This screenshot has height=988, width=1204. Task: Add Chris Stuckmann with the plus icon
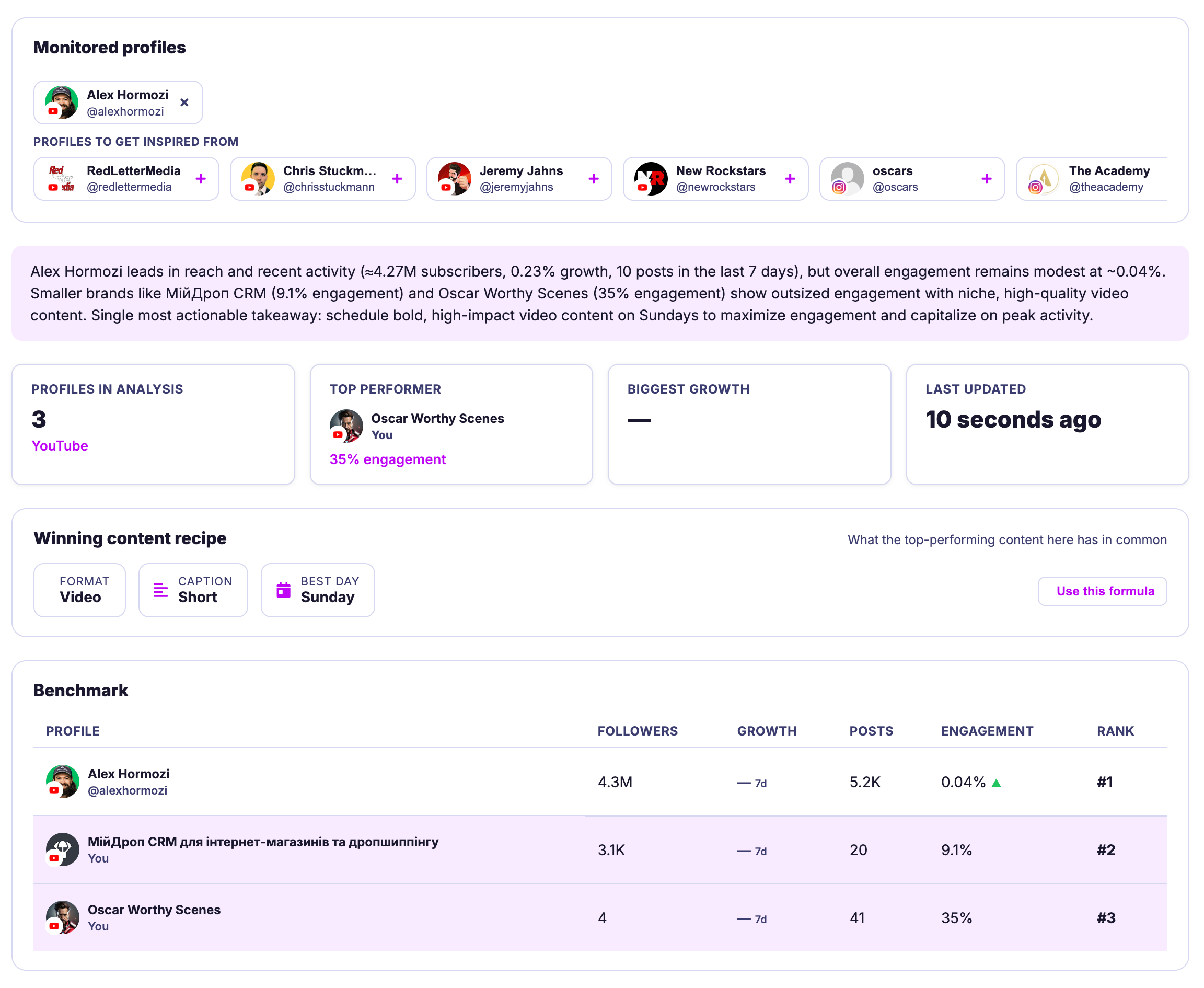tap(397, 179)
